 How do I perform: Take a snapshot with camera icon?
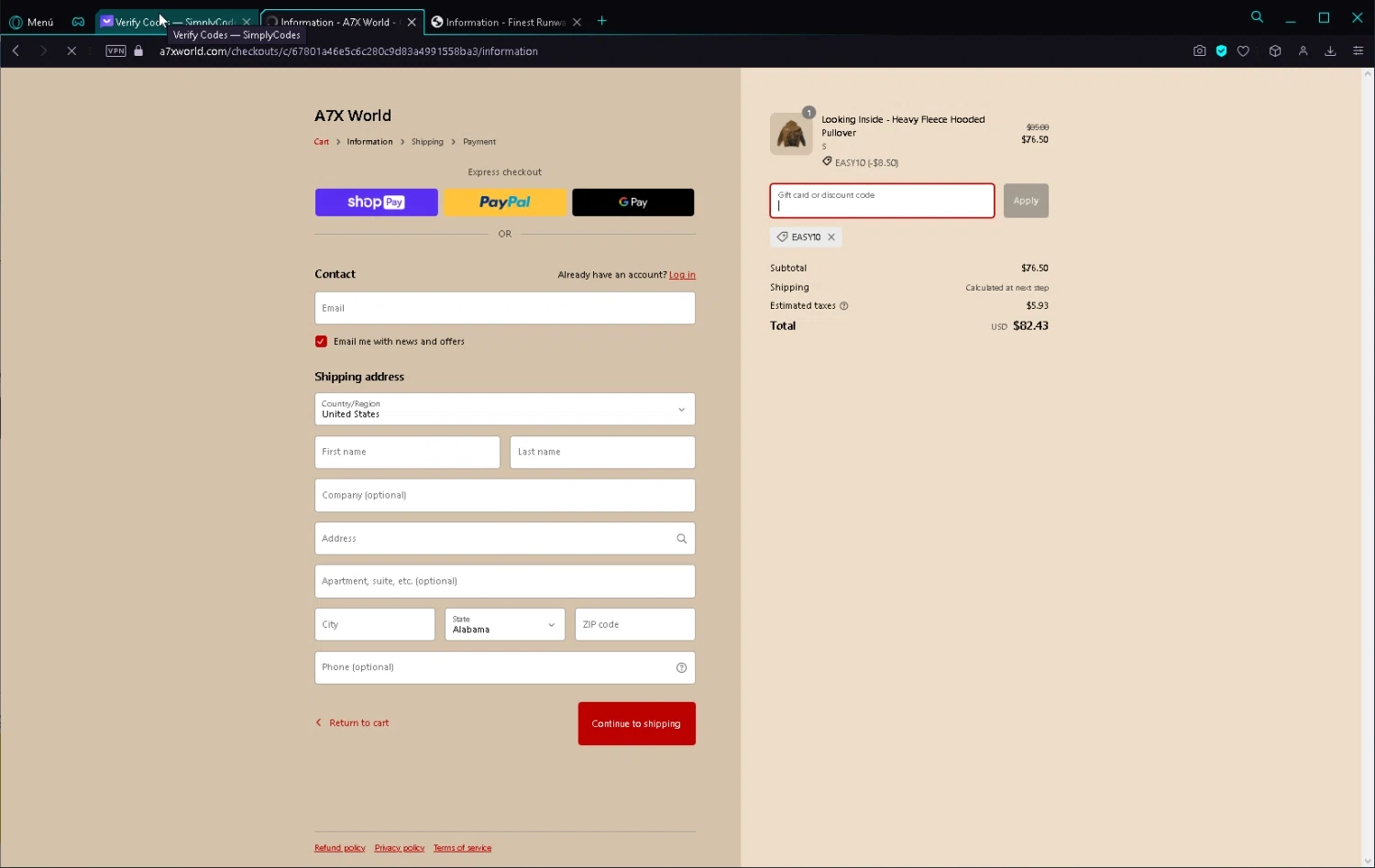click(x=1199, y=51)
